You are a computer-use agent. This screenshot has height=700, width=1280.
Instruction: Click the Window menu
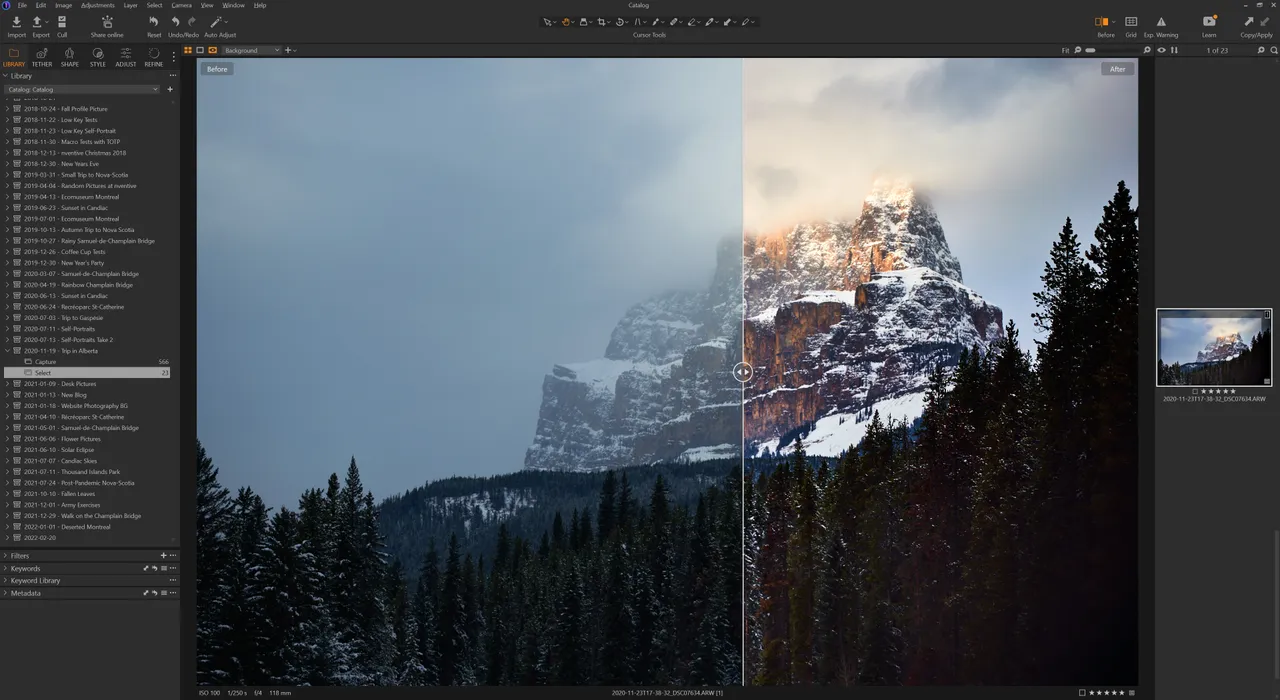tap(232, 5)
